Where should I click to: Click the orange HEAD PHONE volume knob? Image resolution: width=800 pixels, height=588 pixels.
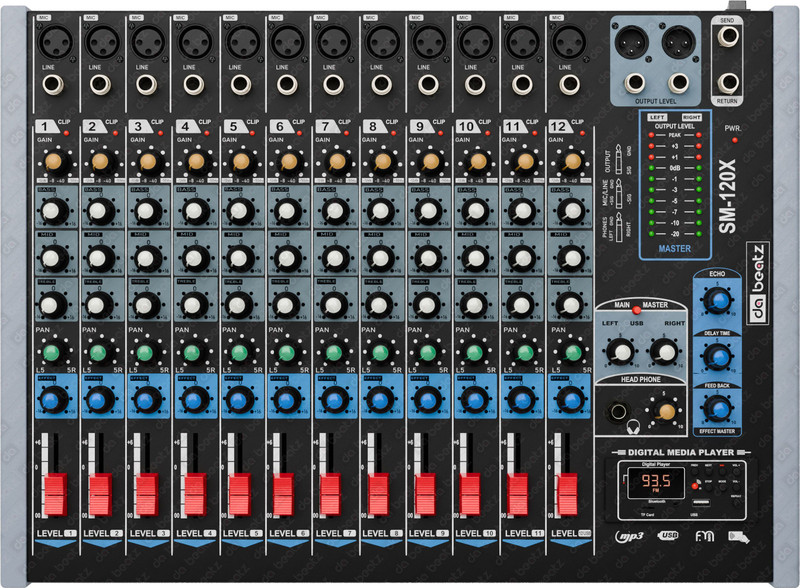click(666, 411)
